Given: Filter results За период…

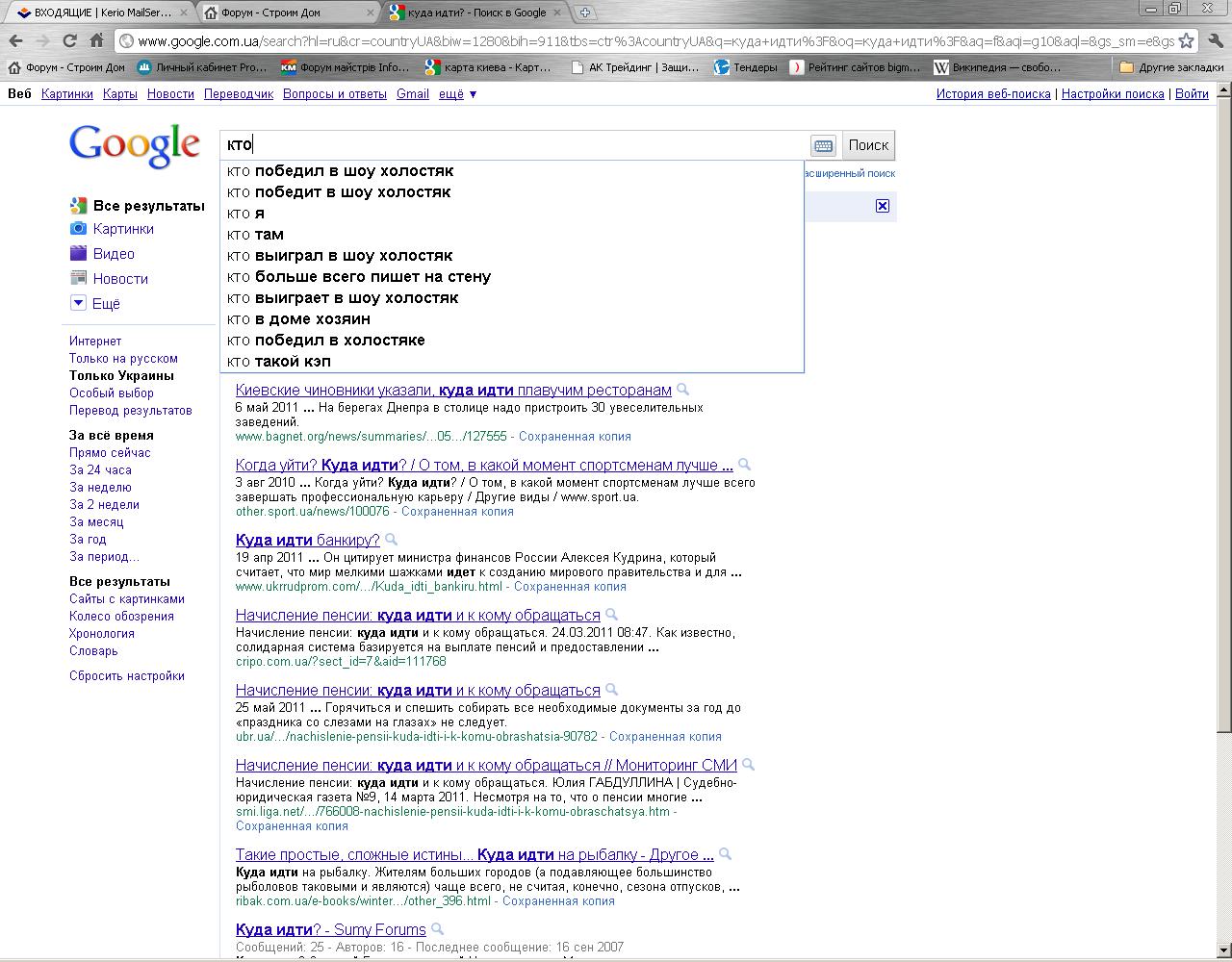Looking at the screenshot, I should tap(104, 556).
